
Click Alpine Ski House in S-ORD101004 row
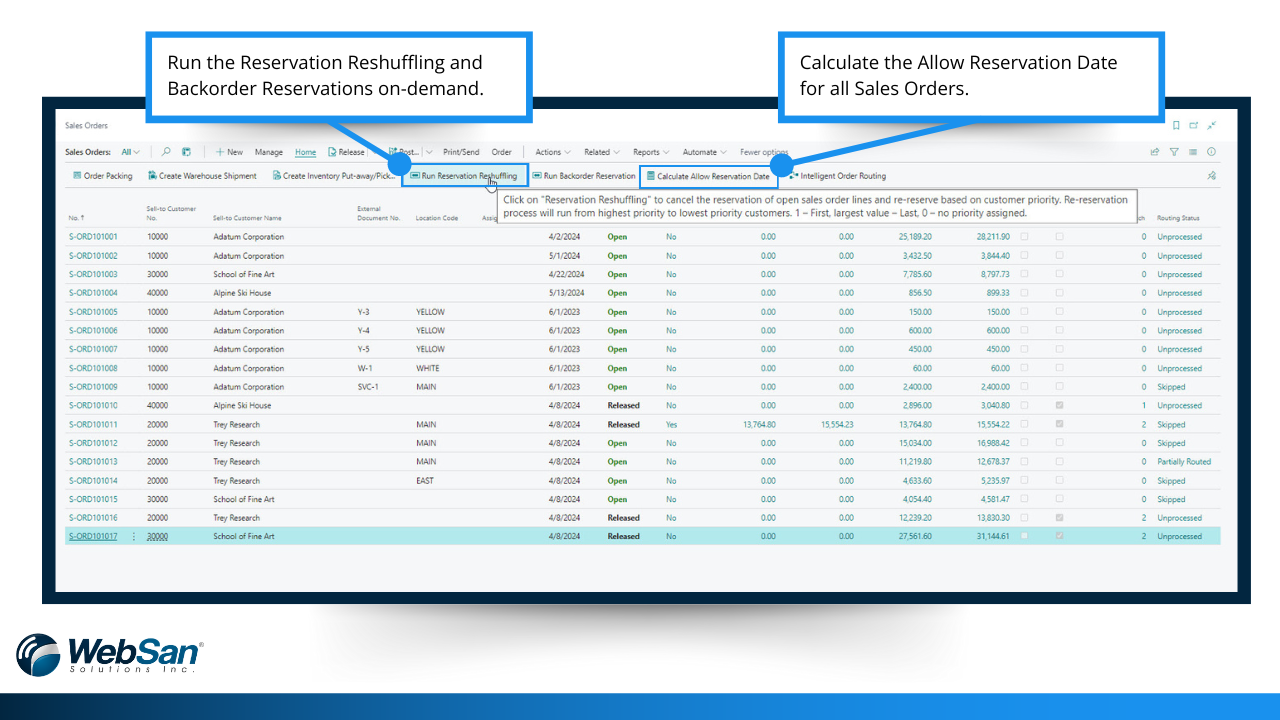[242, 293]
